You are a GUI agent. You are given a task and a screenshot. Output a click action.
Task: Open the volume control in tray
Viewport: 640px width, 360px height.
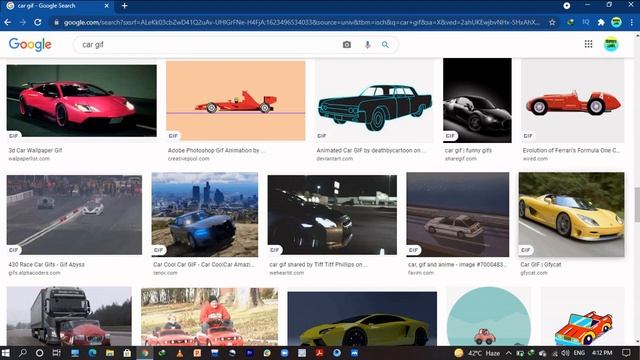[x=565, y=353]
